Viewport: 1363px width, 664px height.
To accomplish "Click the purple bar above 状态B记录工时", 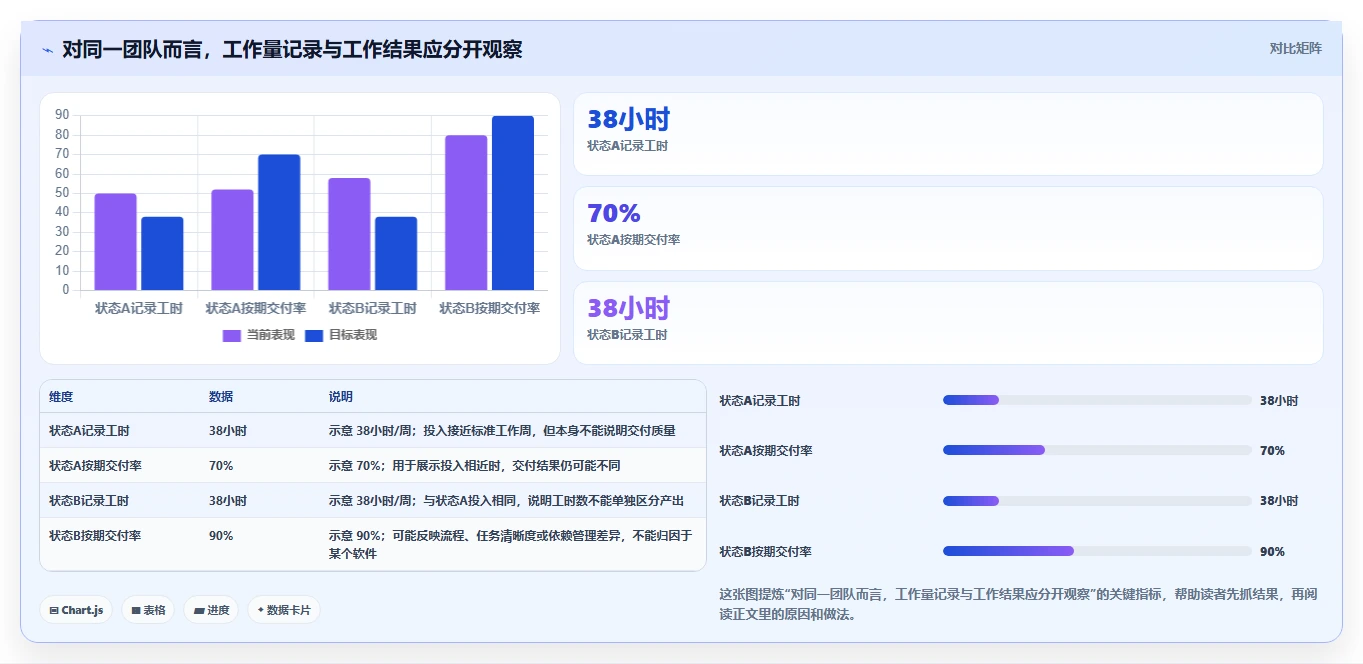I will click(349, 235).
